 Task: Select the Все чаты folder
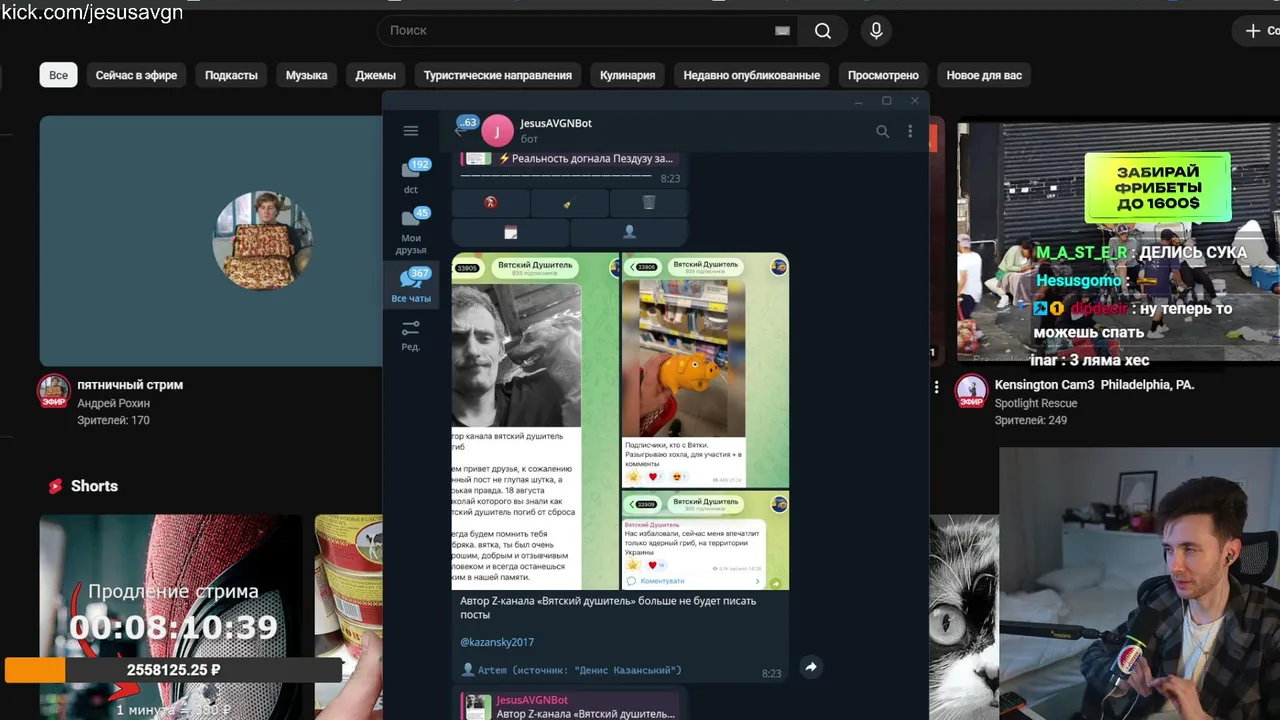click(x=411, y=285)
